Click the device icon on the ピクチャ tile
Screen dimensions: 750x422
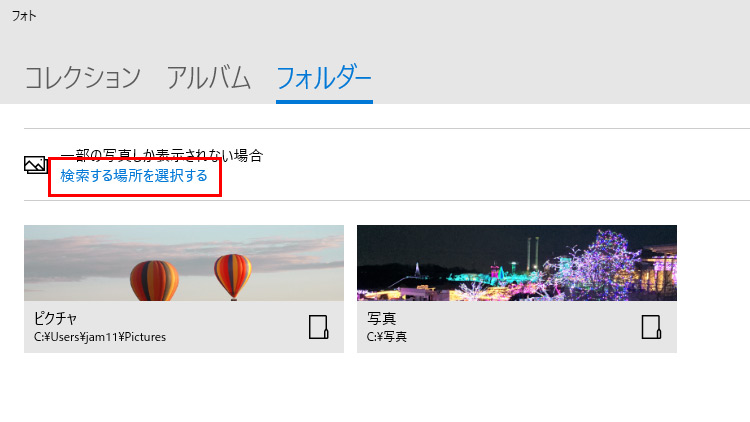click(319, 327)
